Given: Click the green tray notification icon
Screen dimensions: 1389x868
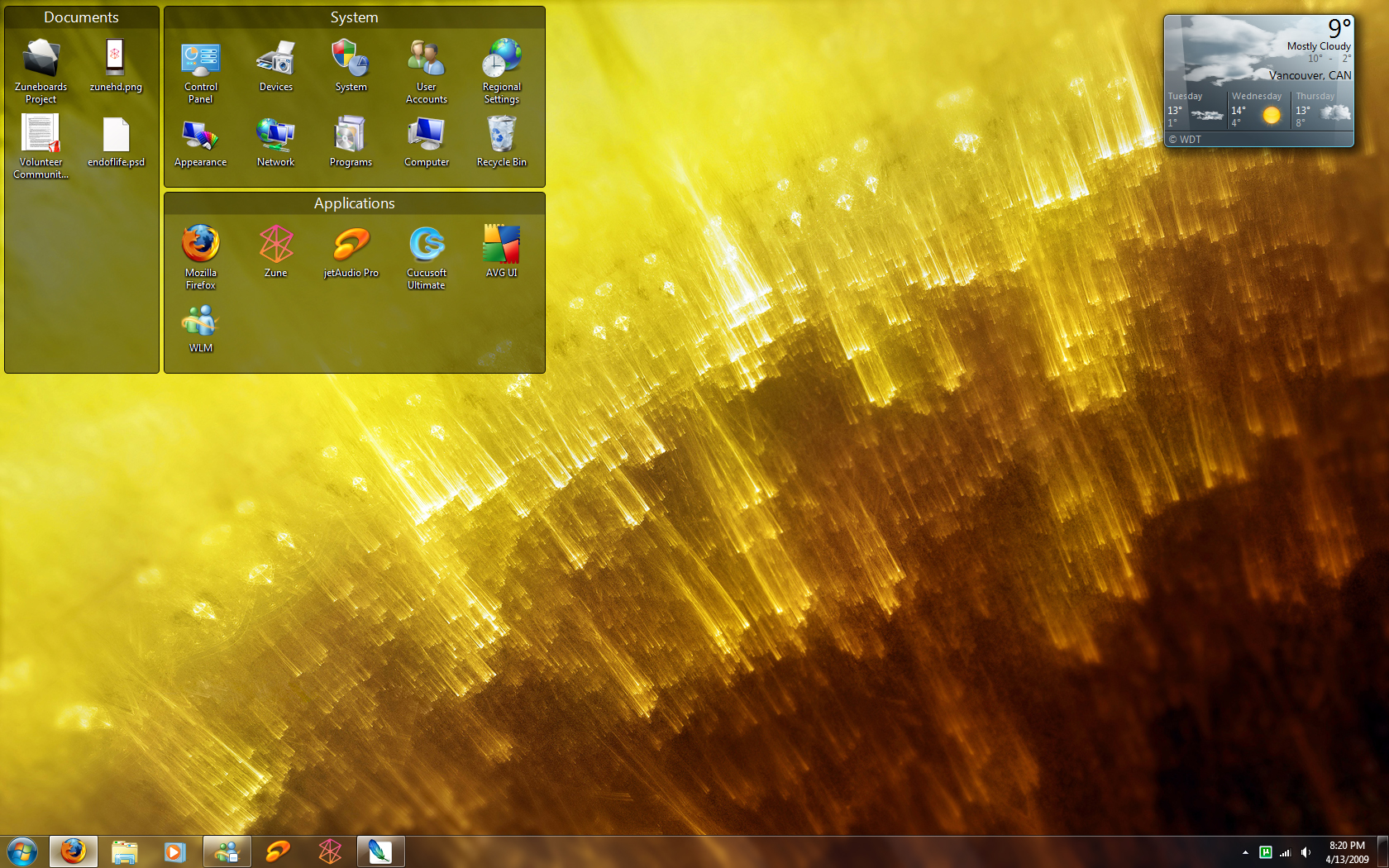Looking at the screenshot, I should [1266, 852].
